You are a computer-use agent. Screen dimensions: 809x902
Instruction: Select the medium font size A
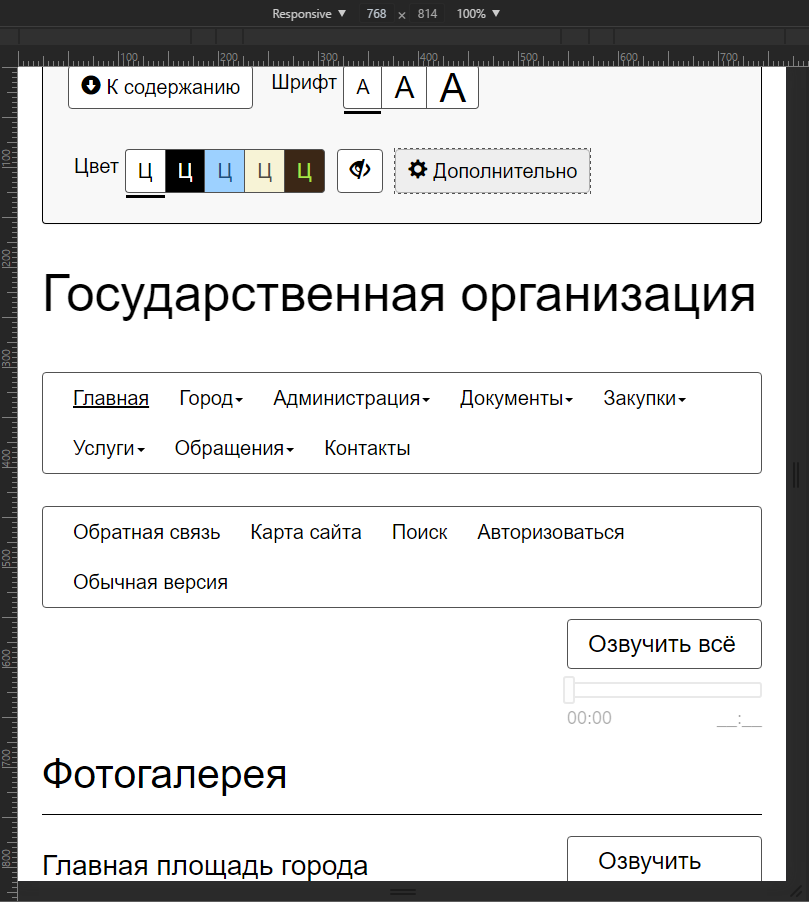point(404,88)
